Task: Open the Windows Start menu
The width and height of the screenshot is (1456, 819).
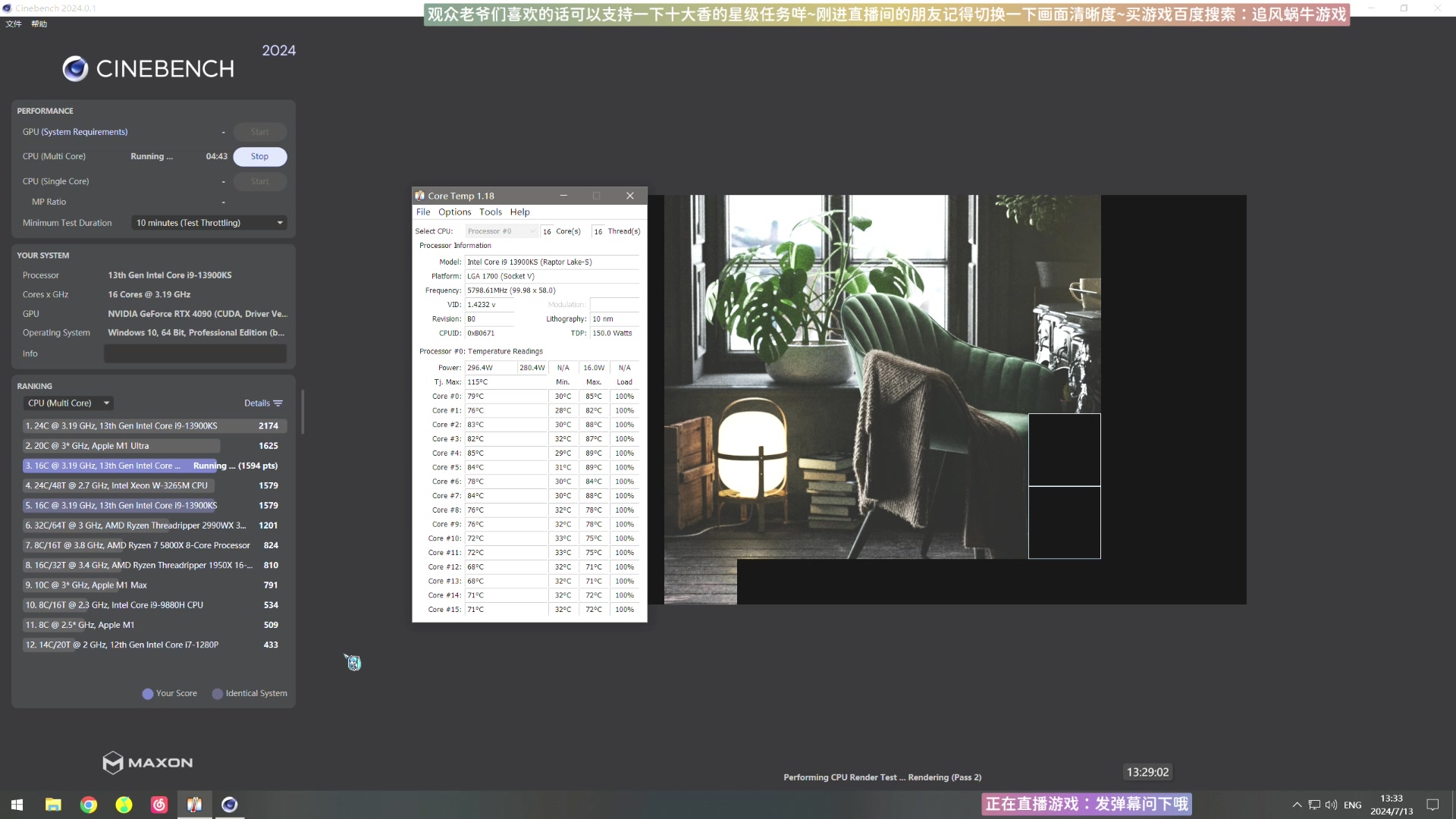Action: point(17,805)
